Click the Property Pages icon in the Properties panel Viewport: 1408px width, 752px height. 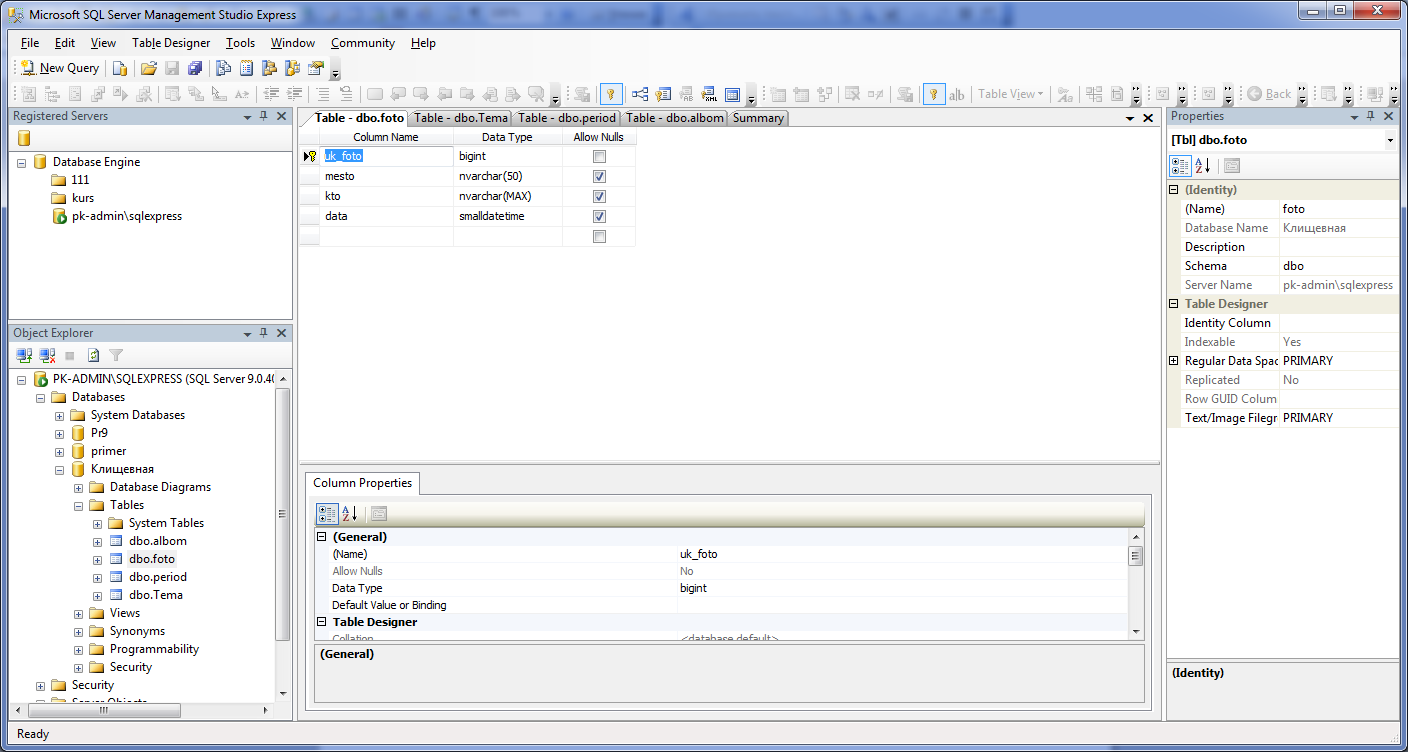coord(1232,165)
